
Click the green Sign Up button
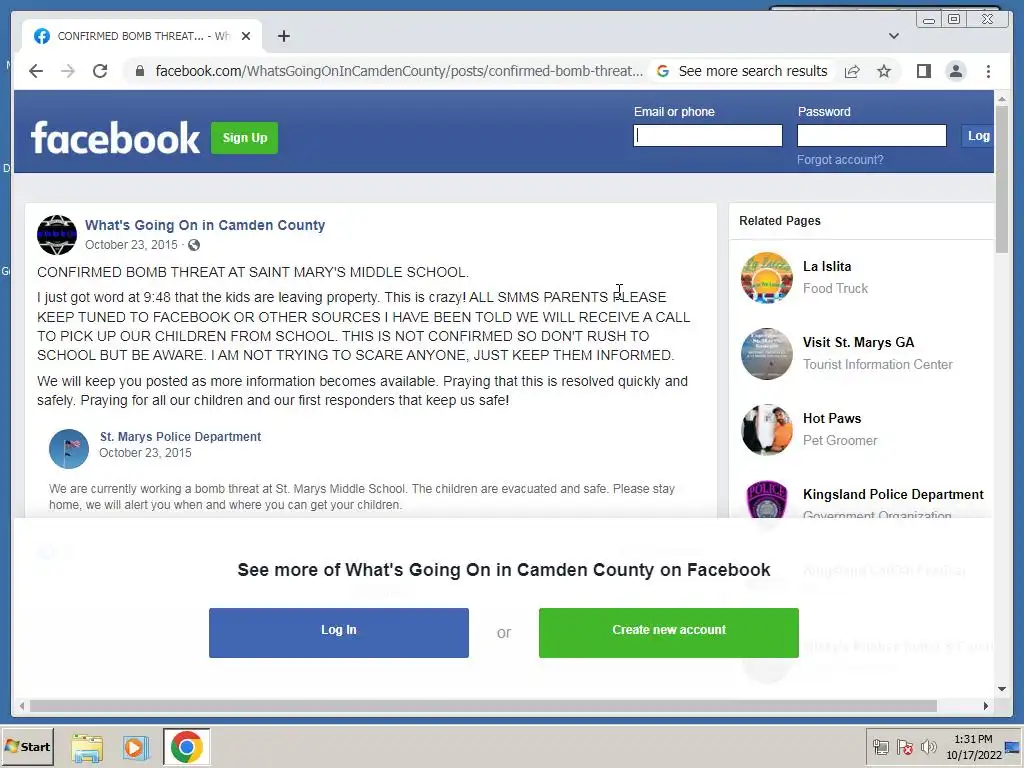coord(244,138)
